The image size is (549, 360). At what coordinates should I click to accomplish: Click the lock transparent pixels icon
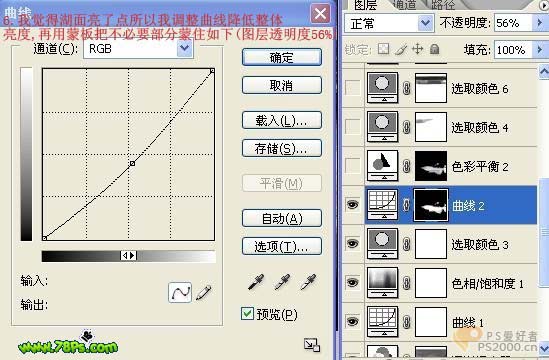pyautogui.click(x=383, y=49)
